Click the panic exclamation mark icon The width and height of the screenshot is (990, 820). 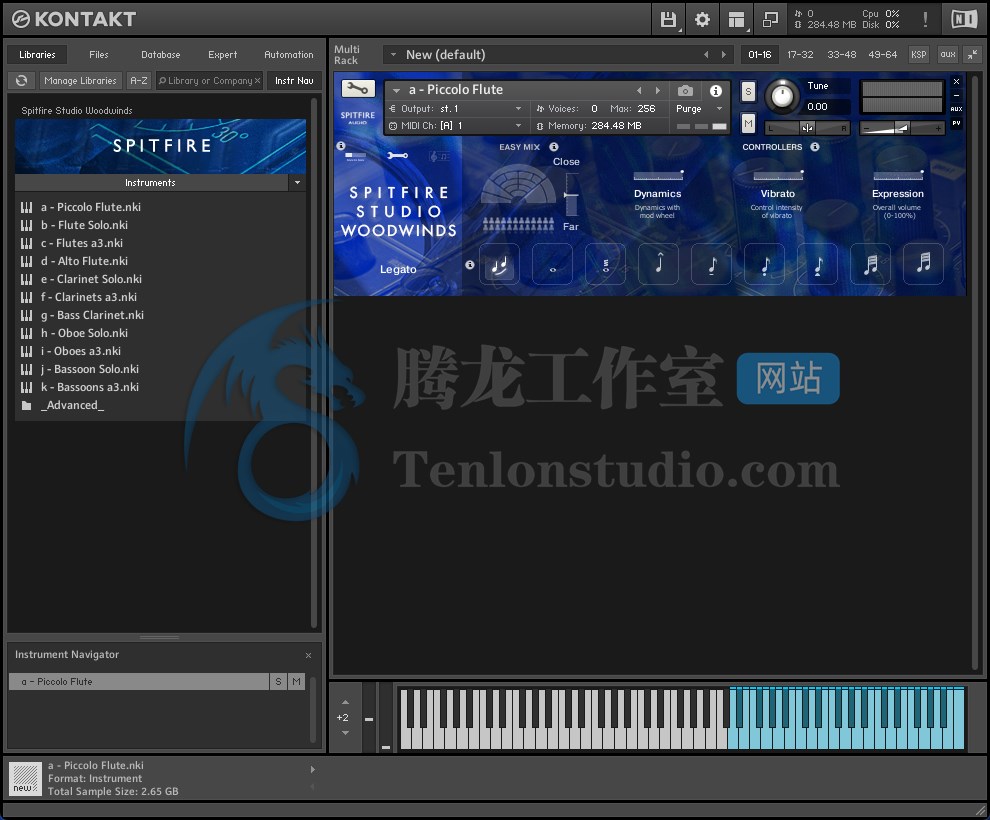[926, 20]
